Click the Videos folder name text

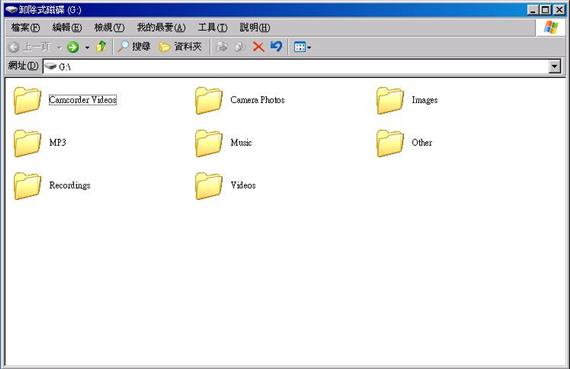[x=243, y=185]
